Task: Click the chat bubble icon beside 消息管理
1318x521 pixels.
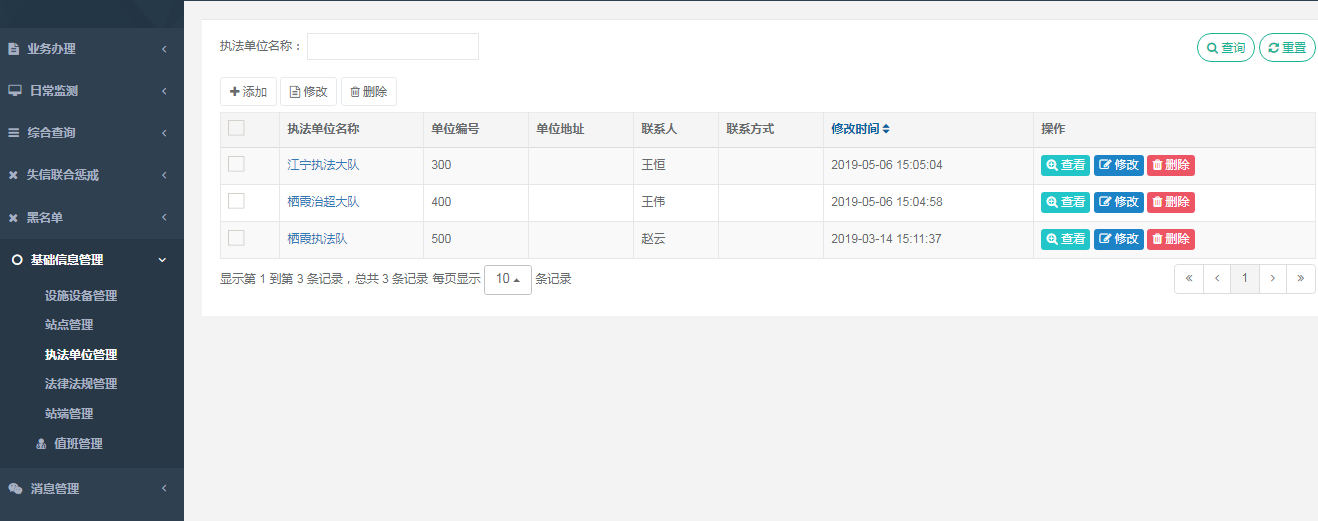Action: (x=15, y=489)
